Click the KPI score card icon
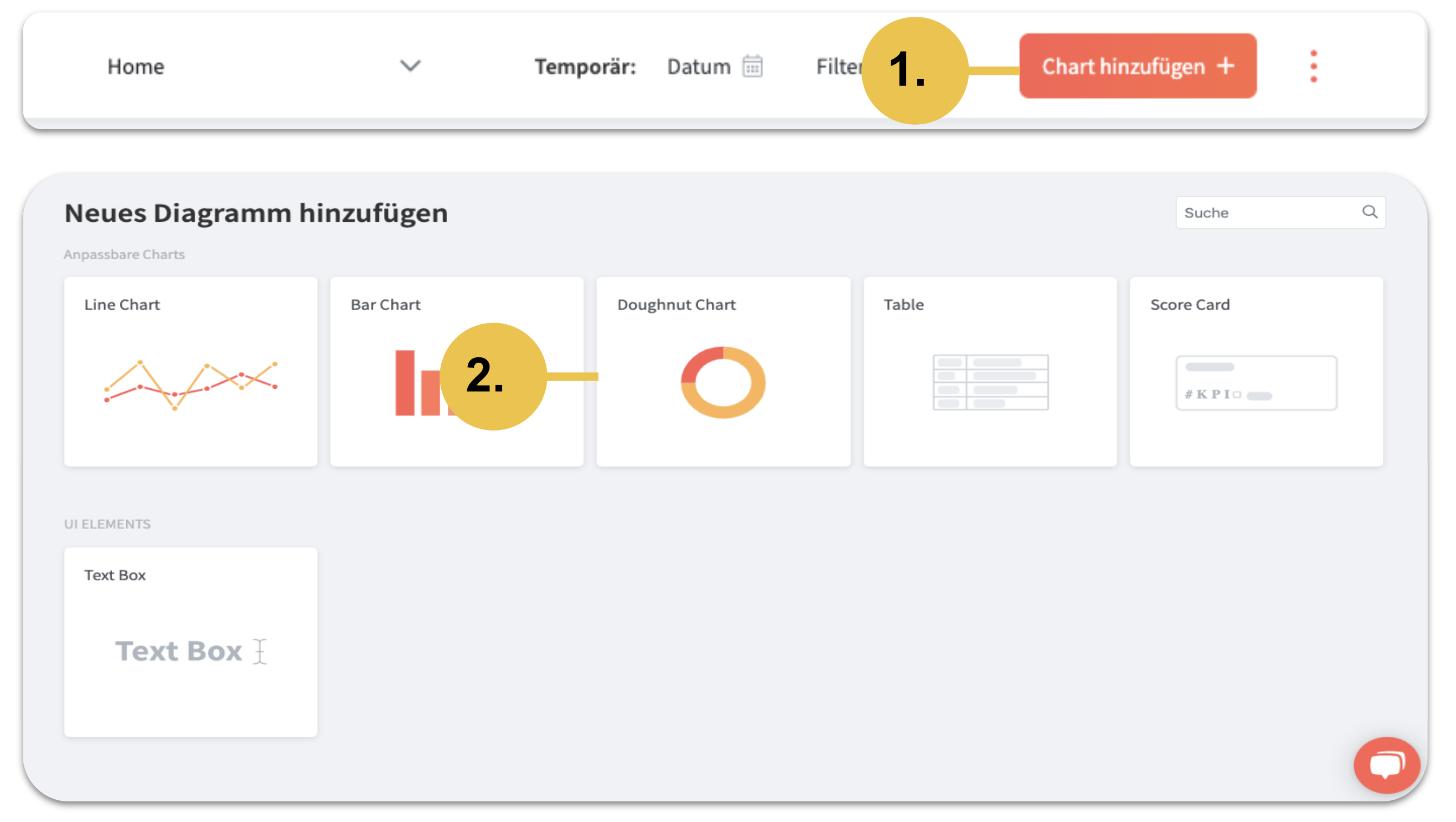The width and height of the screenshot is (1456, 822). [x=1256, y=382]
